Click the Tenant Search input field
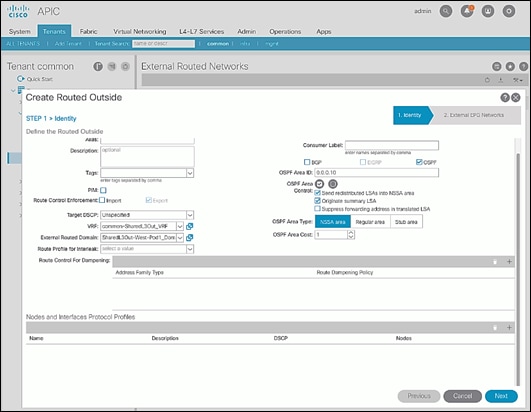This screenshot has height=412, width=531. (164, 44)
